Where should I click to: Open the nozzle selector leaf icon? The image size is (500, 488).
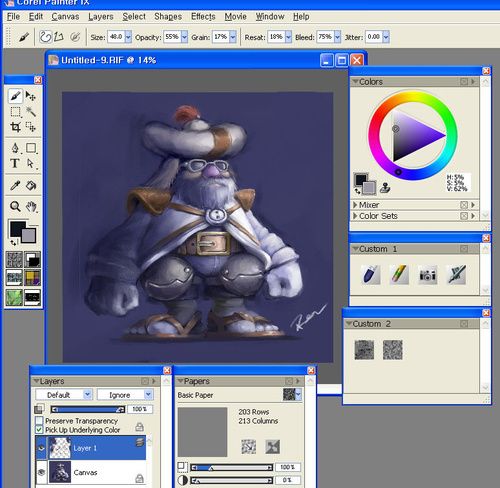pyautogui.click(x=14, y=297)
